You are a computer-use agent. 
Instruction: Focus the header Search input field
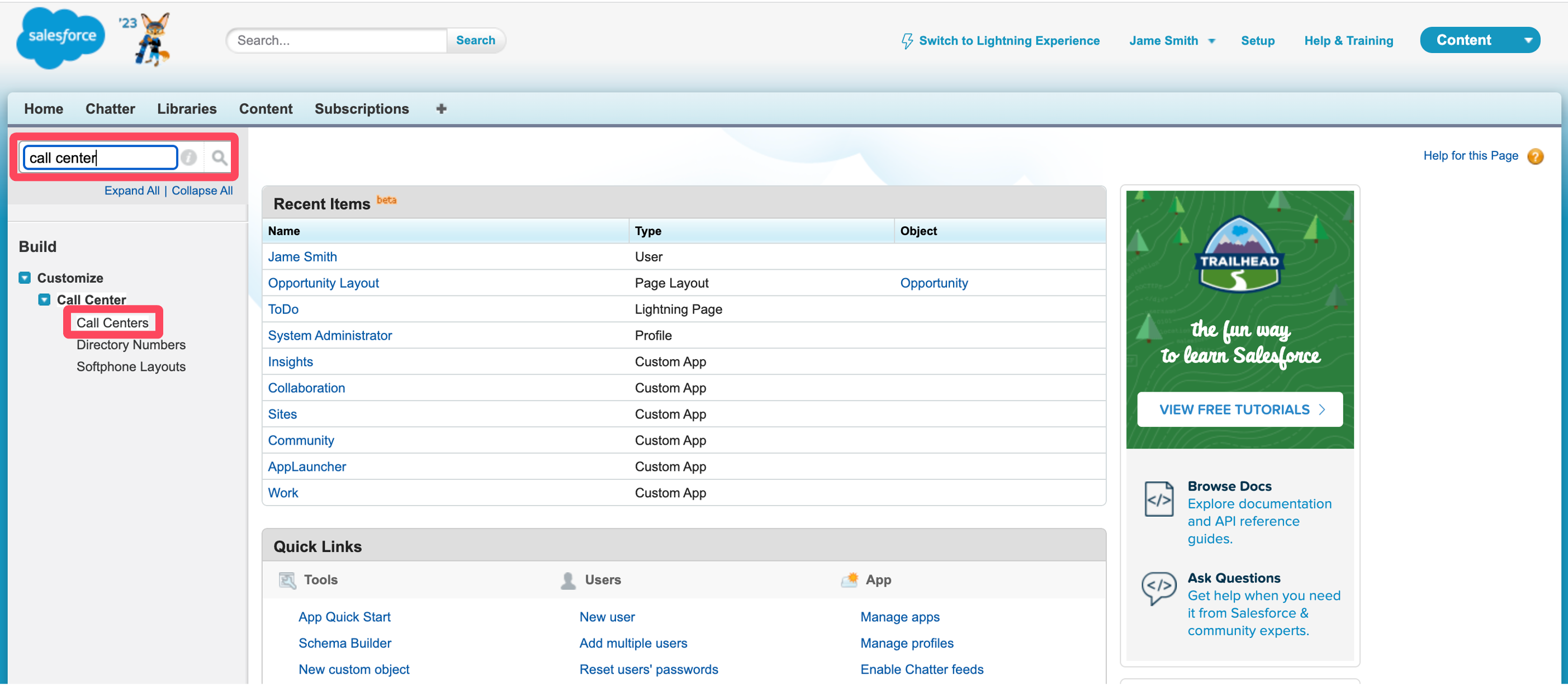point(337,40)
